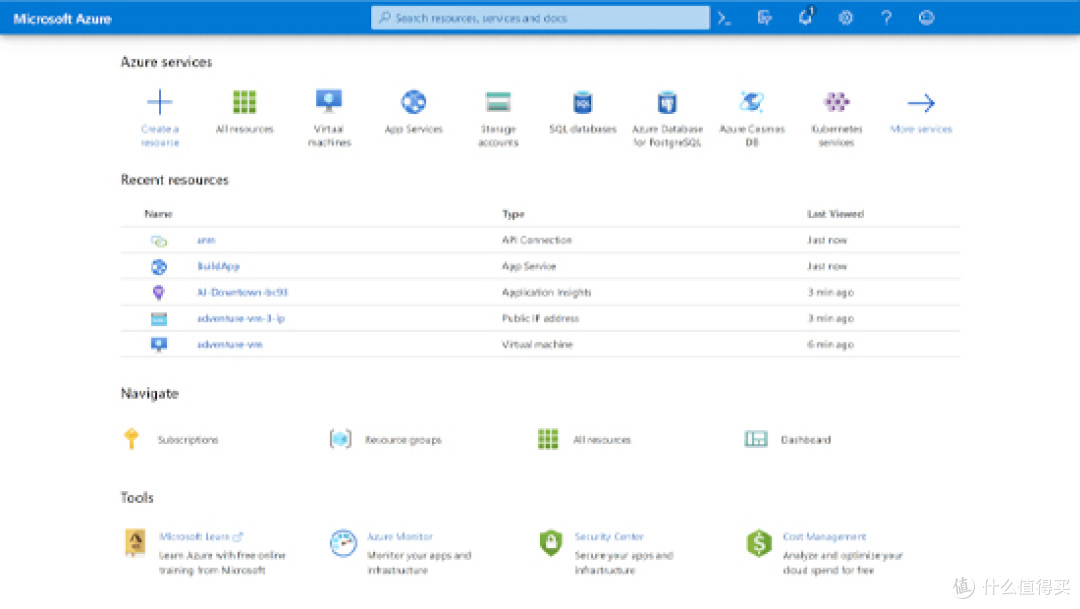Screen dimensions: 1080x609
Task: Click in the Search resources, services and docs box
Action: click(x=540, y=18)
